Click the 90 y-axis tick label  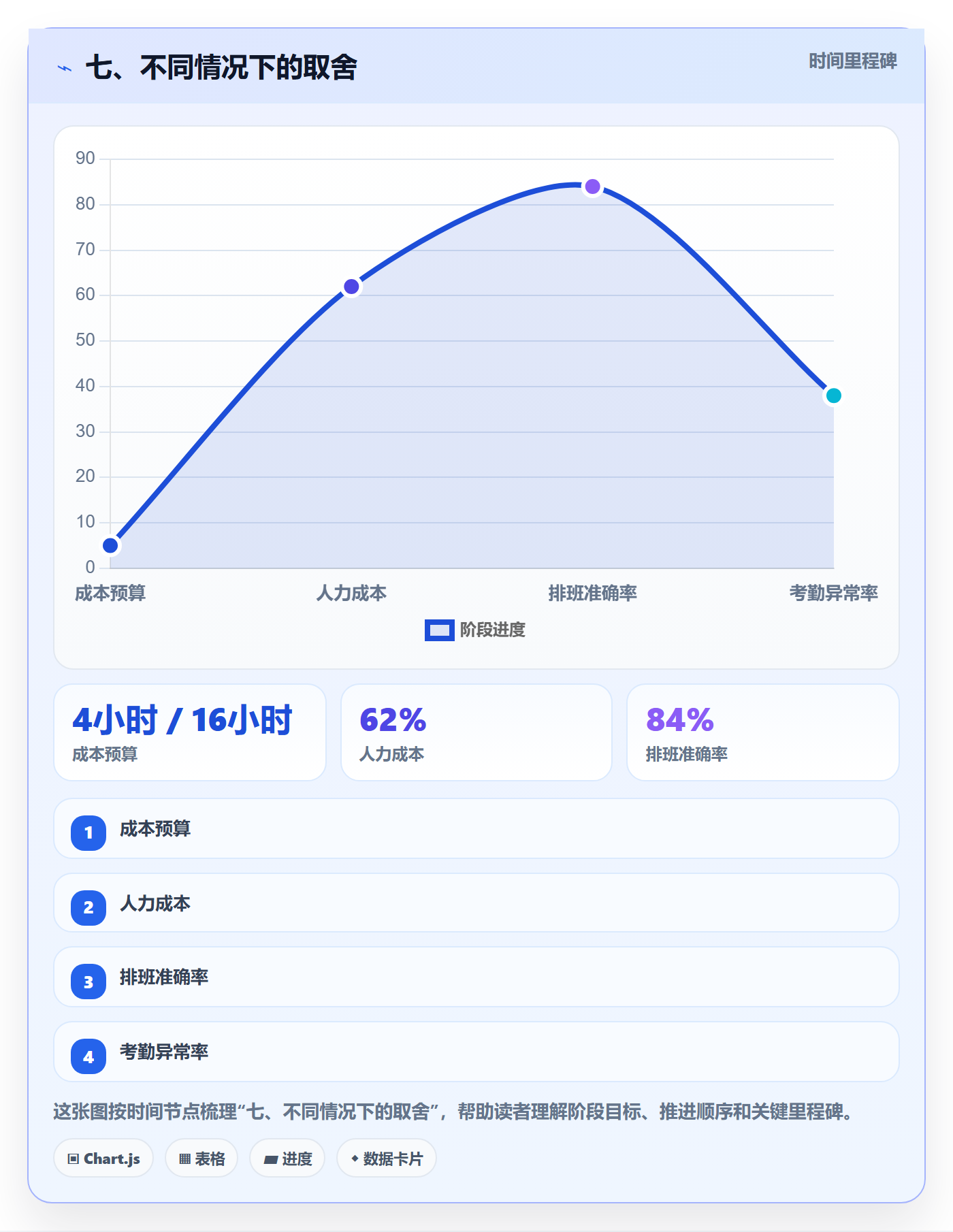pos(85,159)
